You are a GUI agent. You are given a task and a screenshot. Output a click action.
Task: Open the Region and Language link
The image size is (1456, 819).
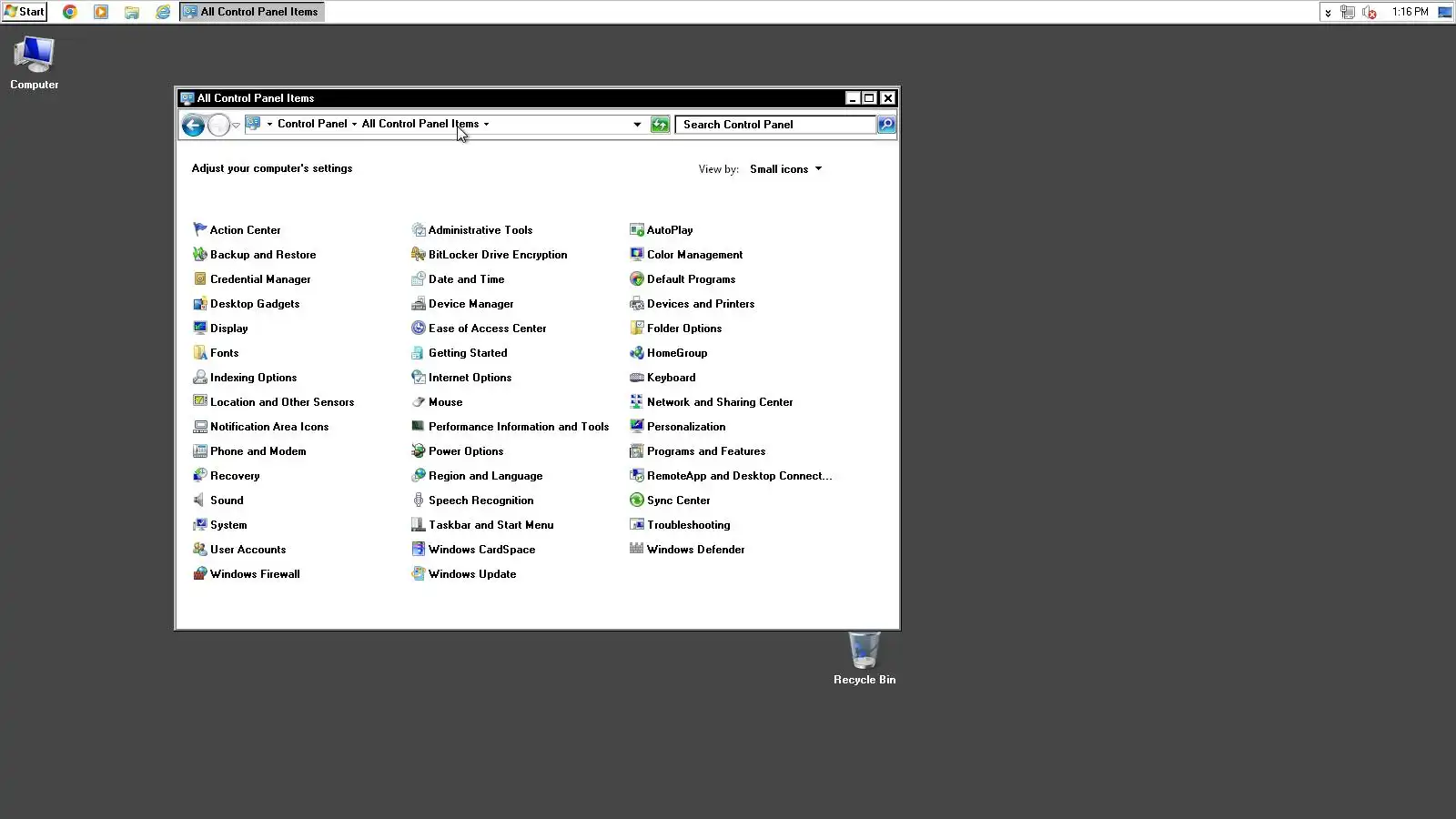tap(485, 475)
